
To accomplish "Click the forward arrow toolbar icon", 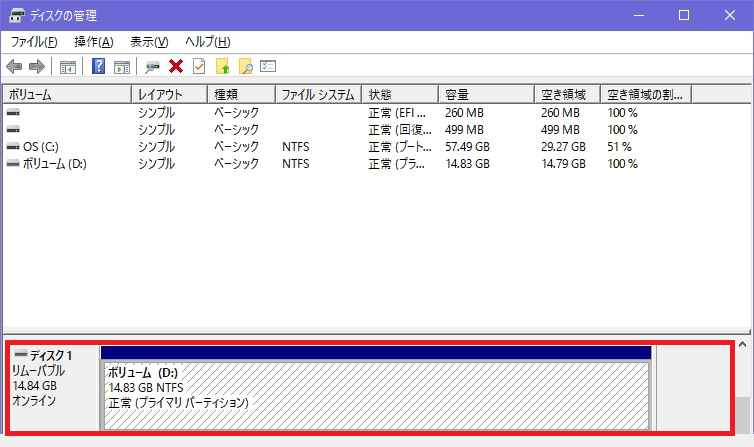I will (36, 67).
